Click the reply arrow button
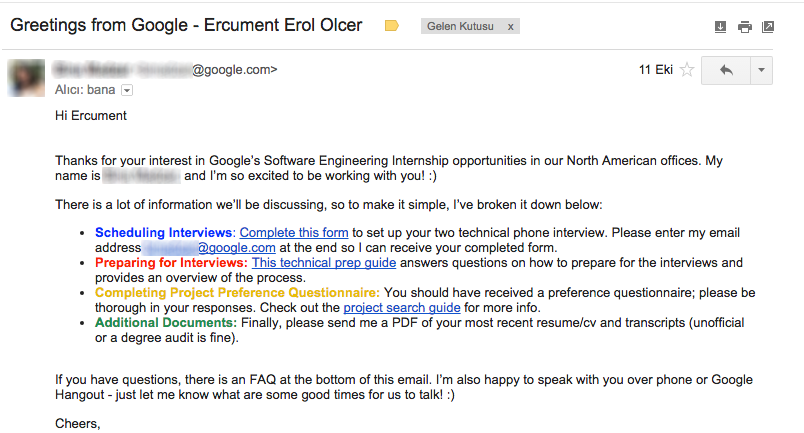 725,70
